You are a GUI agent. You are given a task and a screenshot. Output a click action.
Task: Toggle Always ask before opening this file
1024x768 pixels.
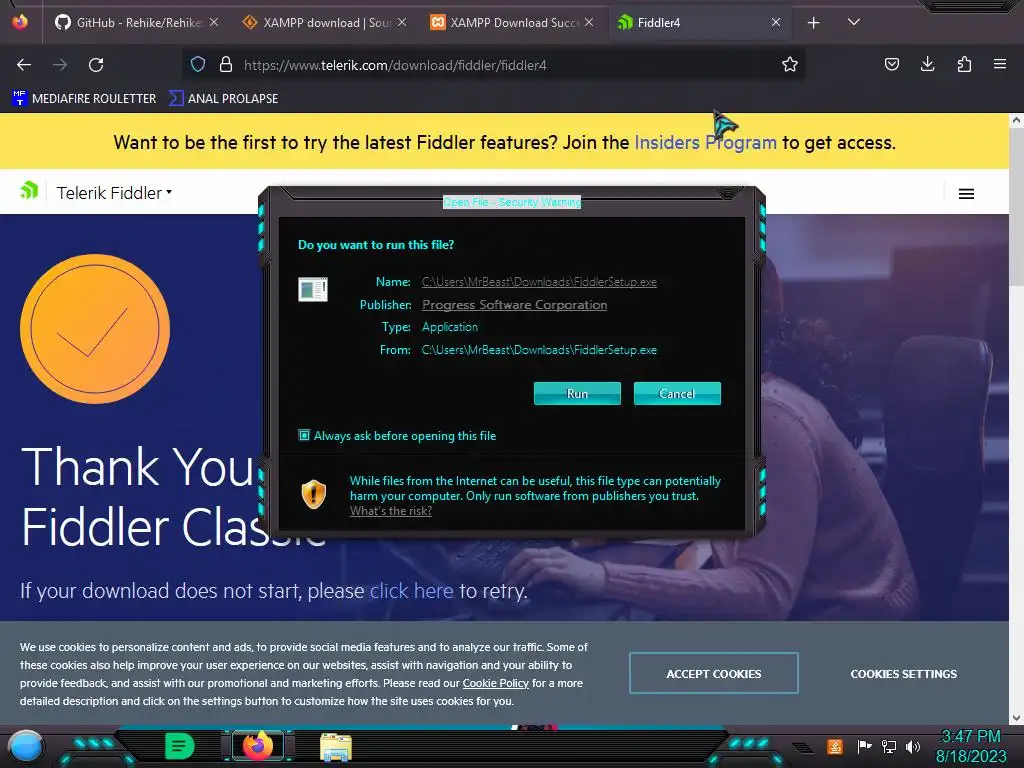click(x=304, y=435)
